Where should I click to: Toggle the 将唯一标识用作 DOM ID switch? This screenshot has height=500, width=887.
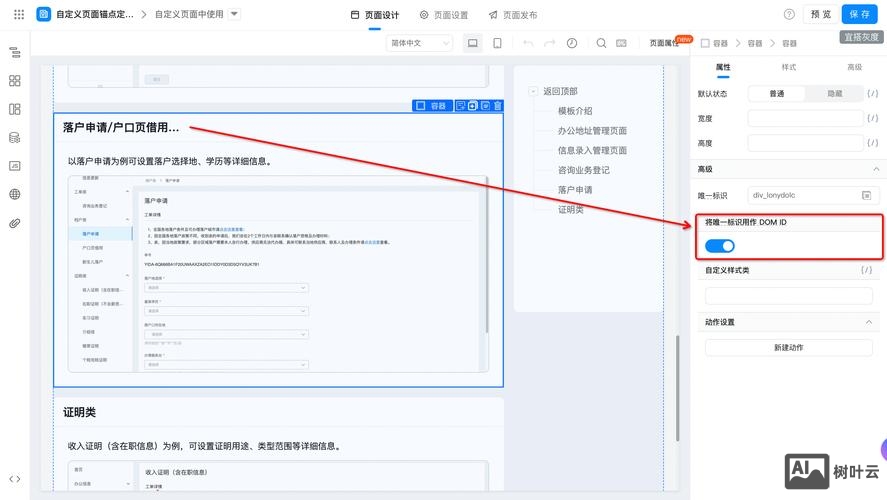pyautogui.click(x=720, y=246)
